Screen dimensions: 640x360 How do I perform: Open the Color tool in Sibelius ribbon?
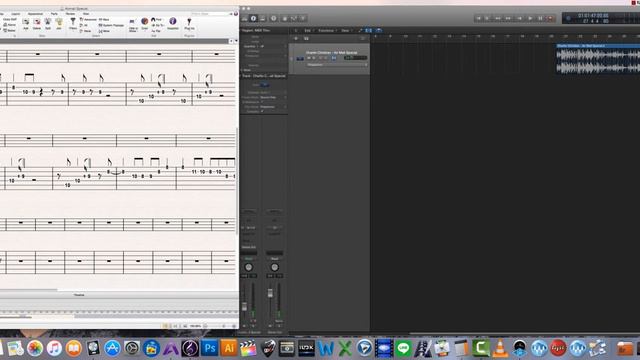tap(144, 23)
